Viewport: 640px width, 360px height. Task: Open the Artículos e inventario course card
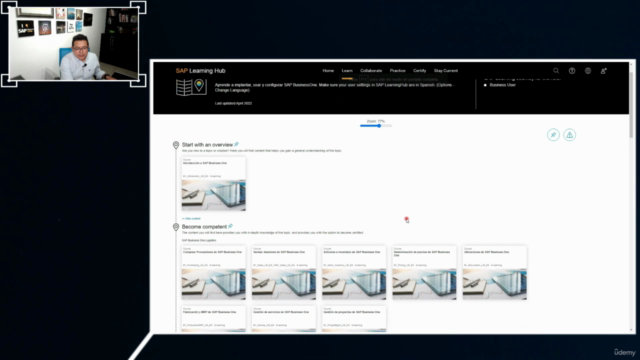tap(354, 273)
